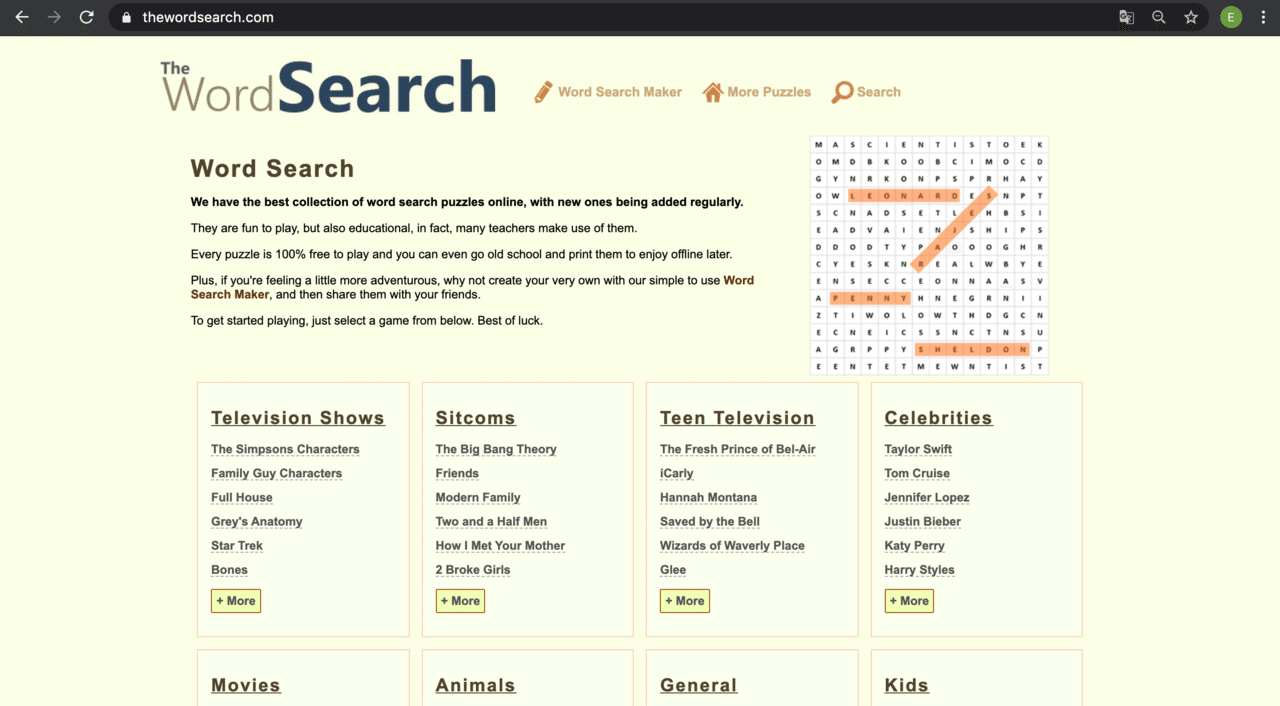Viewport: 1280px width, 706px height.
Task: Open the Tom Cruise puzzle
Action: [x=917, y=474]
